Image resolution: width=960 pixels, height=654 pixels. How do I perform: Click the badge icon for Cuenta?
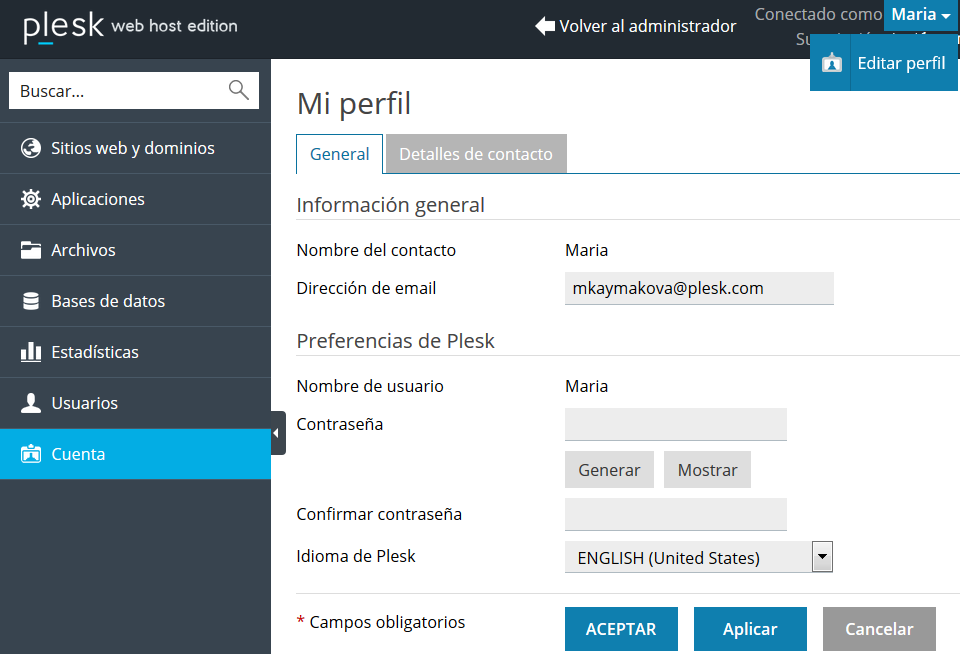[x=31, y=454]
